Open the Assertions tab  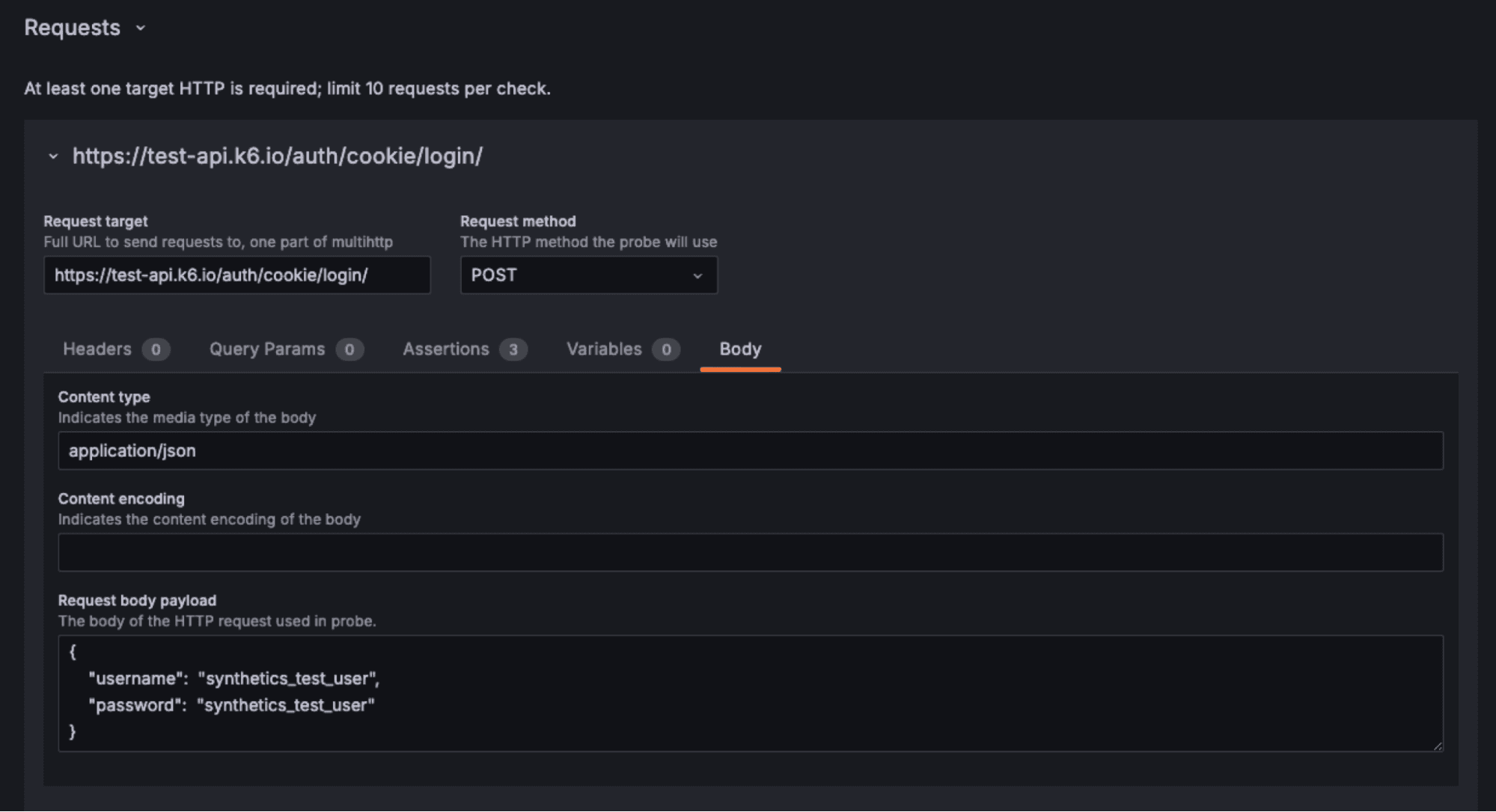[445, 349]
